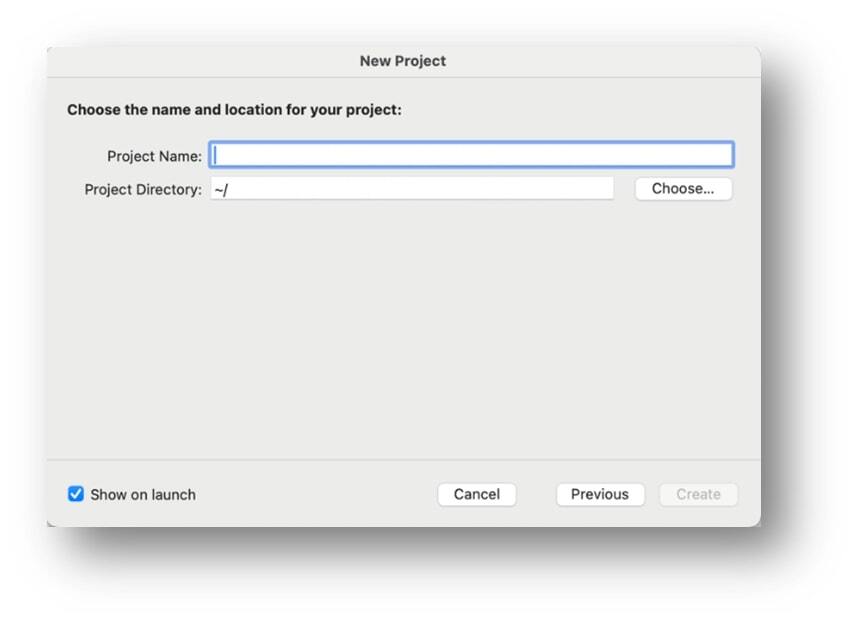The width and height of the screenshot is (856, 622).
Task: Dismiss the dialog with Cancel
Action: coord(477,494)
